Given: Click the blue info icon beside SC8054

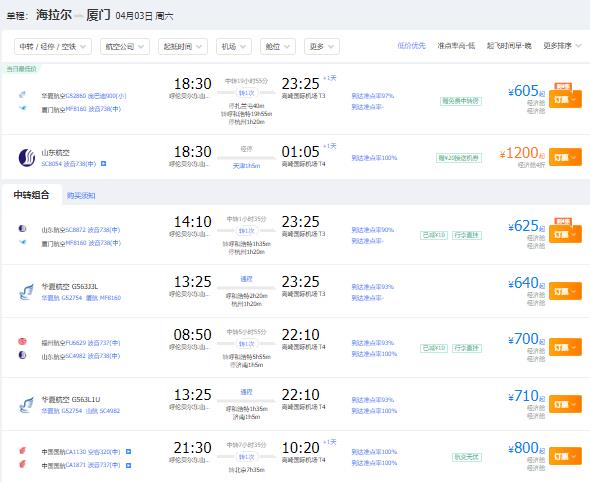Looking at the screenshot, I should click(x=103, y=164).
